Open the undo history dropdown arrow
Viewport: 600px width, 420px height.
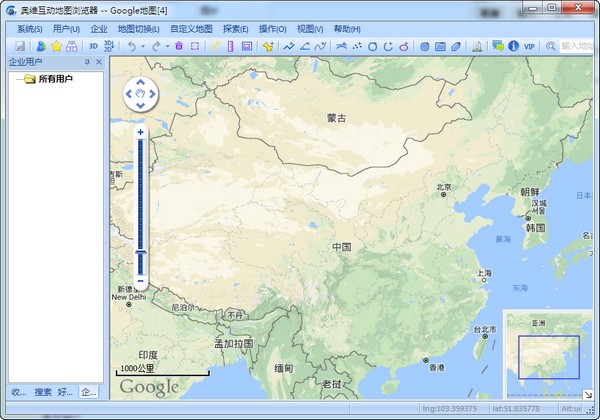click(x=143, y=46)
